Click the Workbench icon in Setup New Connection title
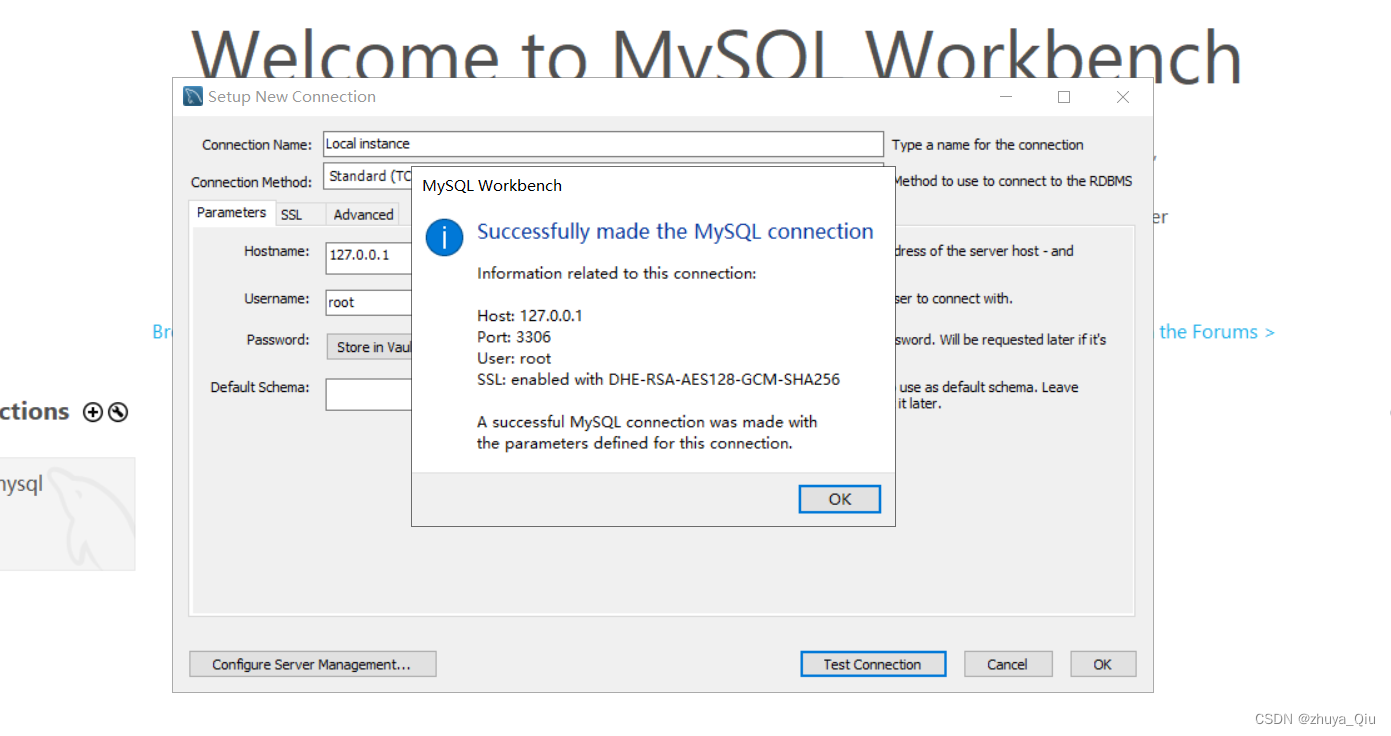The width and height of the screenshot is (1391, 736). pyautogui.click(x=193, y=97)
